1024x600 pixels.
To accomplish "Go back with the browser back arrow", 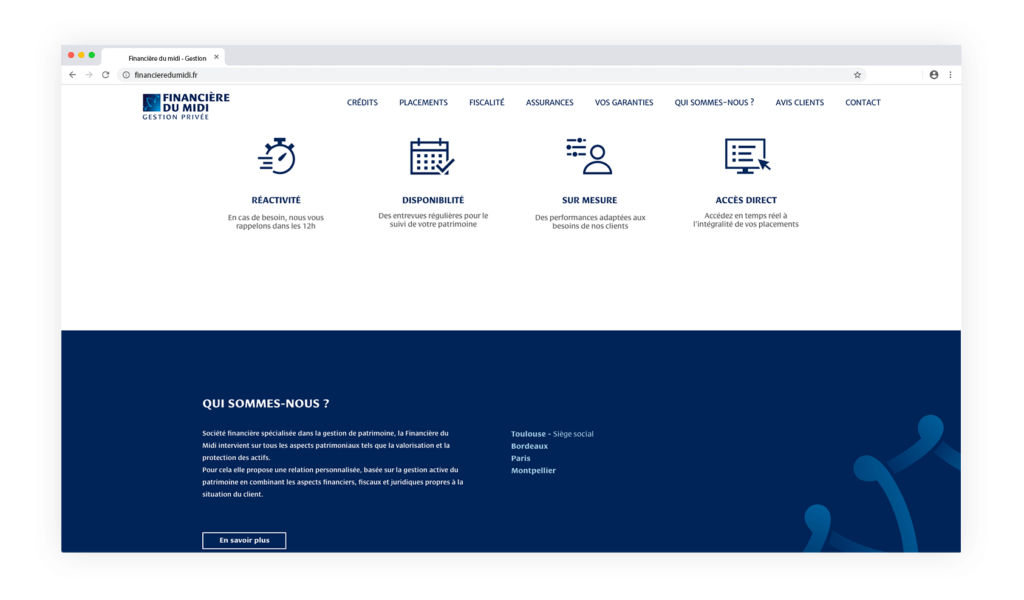I will tap(72, 75).
